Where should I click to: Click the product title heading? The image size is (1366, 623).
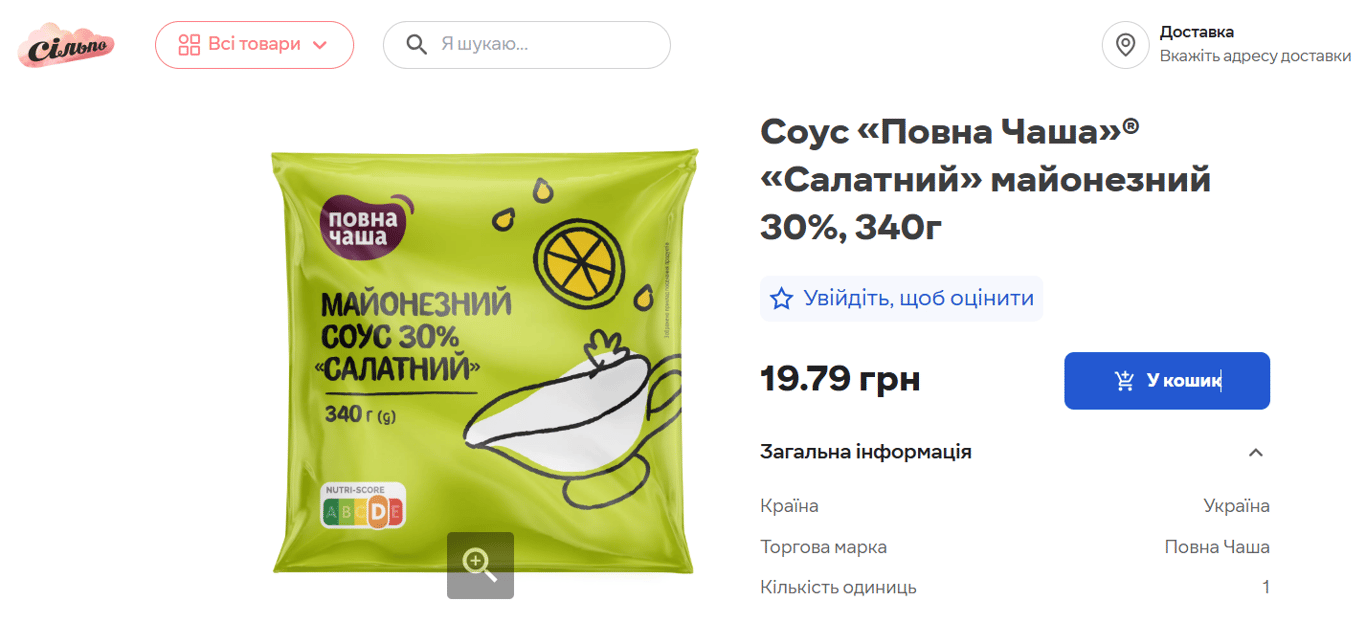point(985,180)
